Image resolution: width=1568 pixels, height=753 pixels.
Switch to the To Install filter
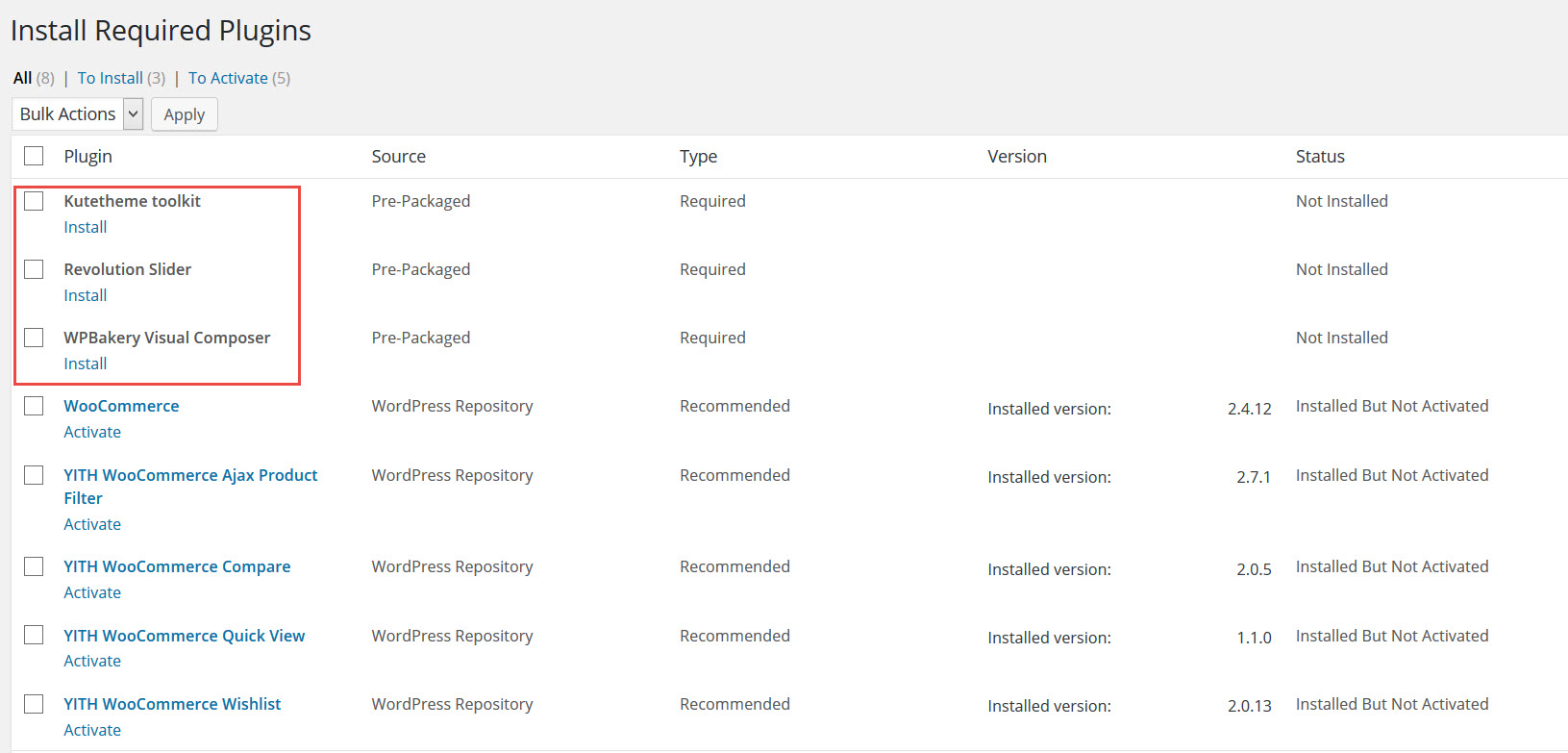click(111, 78)
